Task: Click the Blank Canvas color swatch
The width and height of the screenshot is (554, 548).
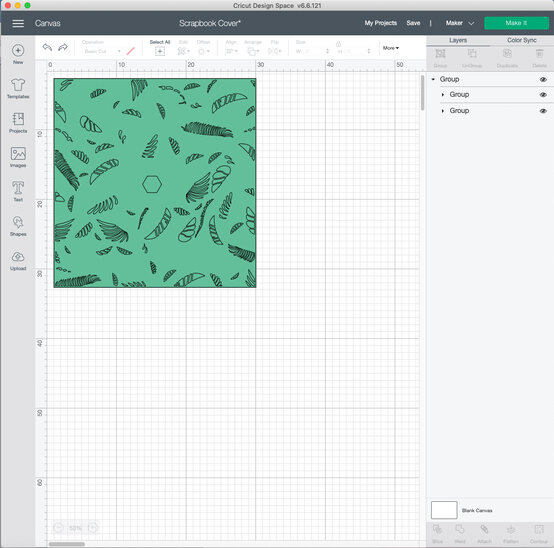Action: pyautogui.click(x=444, y=510)
